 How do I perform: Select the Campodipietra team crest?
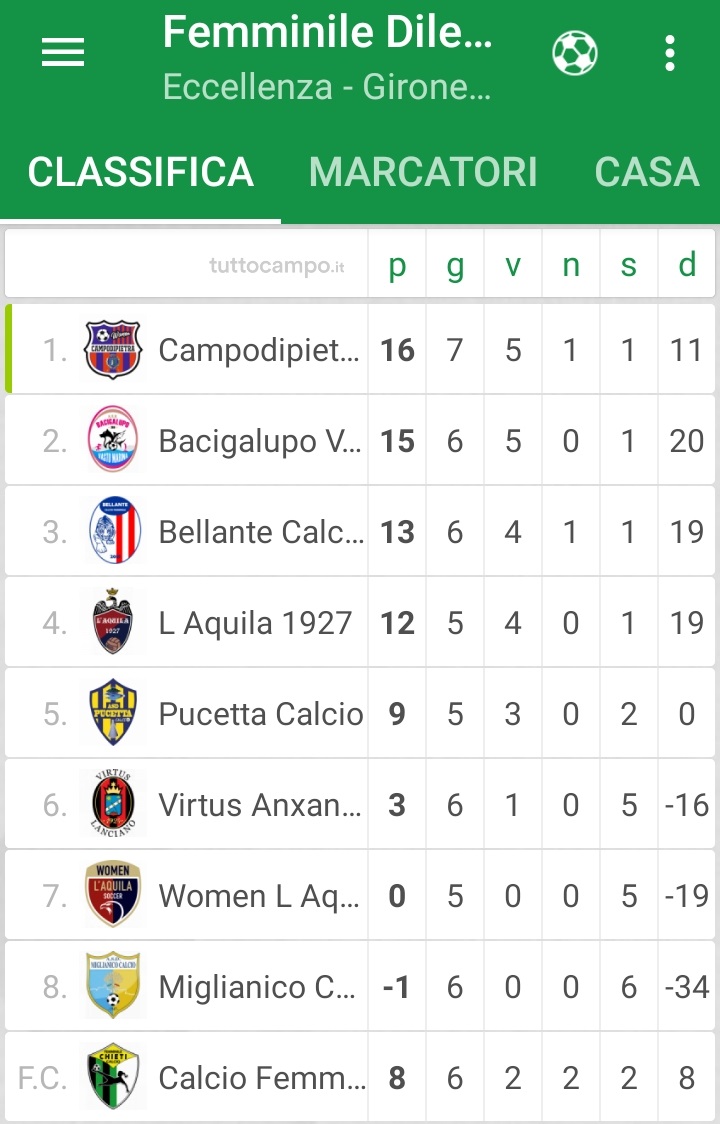tap(113, 349)
